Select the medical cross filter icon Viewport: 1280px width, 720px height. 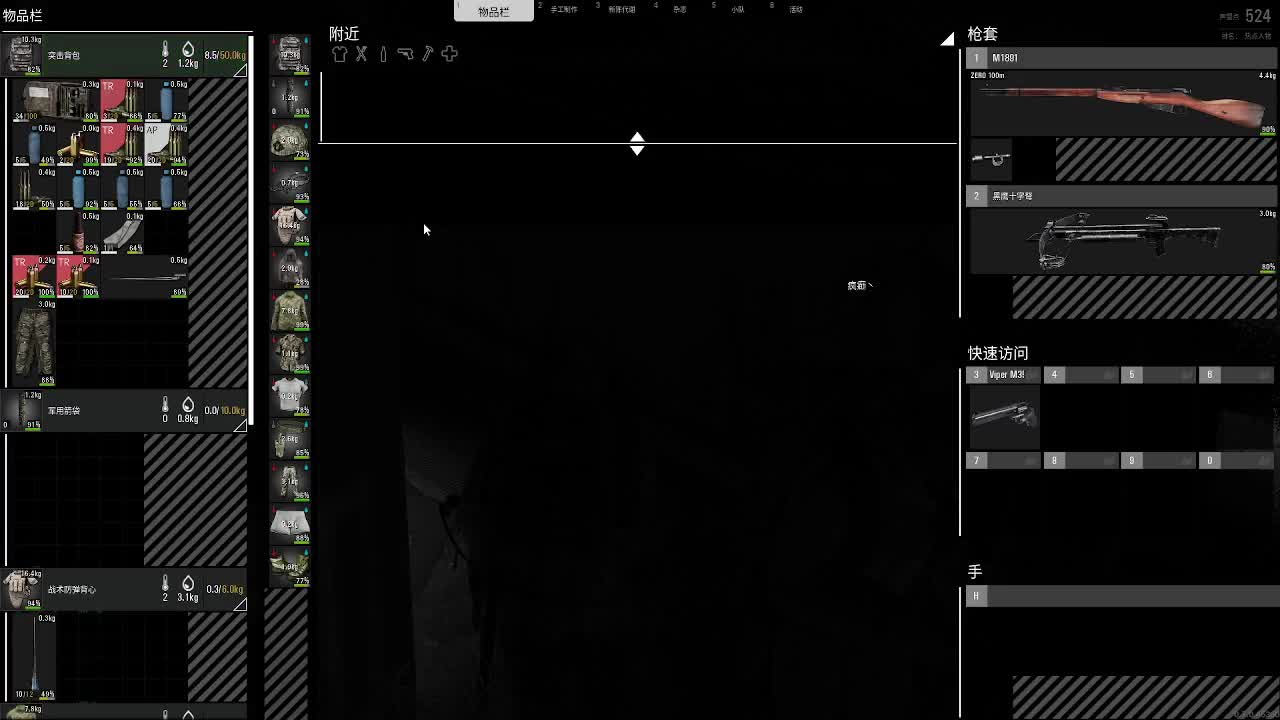coord(449,54)
